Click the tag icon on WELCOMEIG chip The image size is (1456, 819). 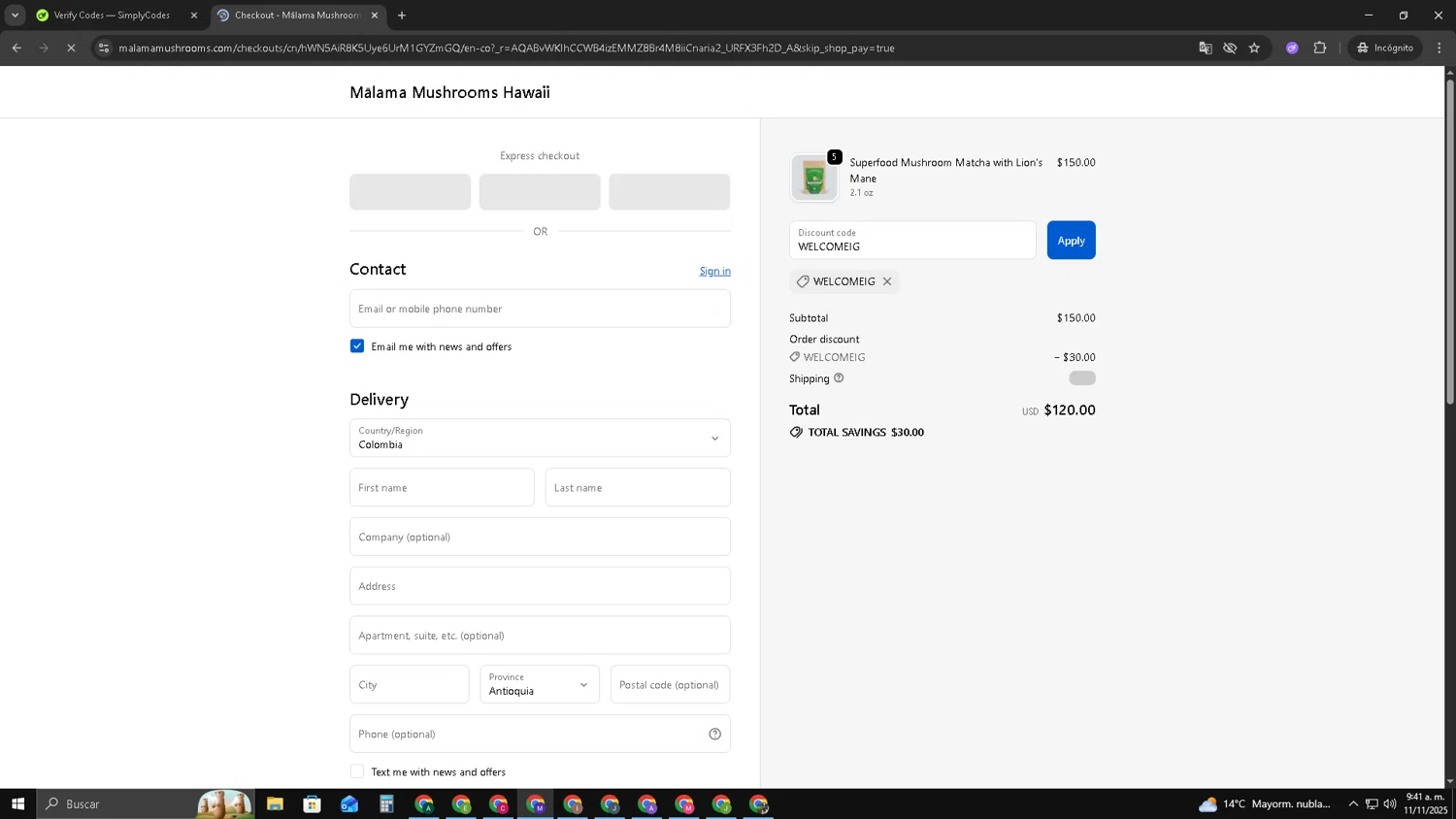click(803, 281)
